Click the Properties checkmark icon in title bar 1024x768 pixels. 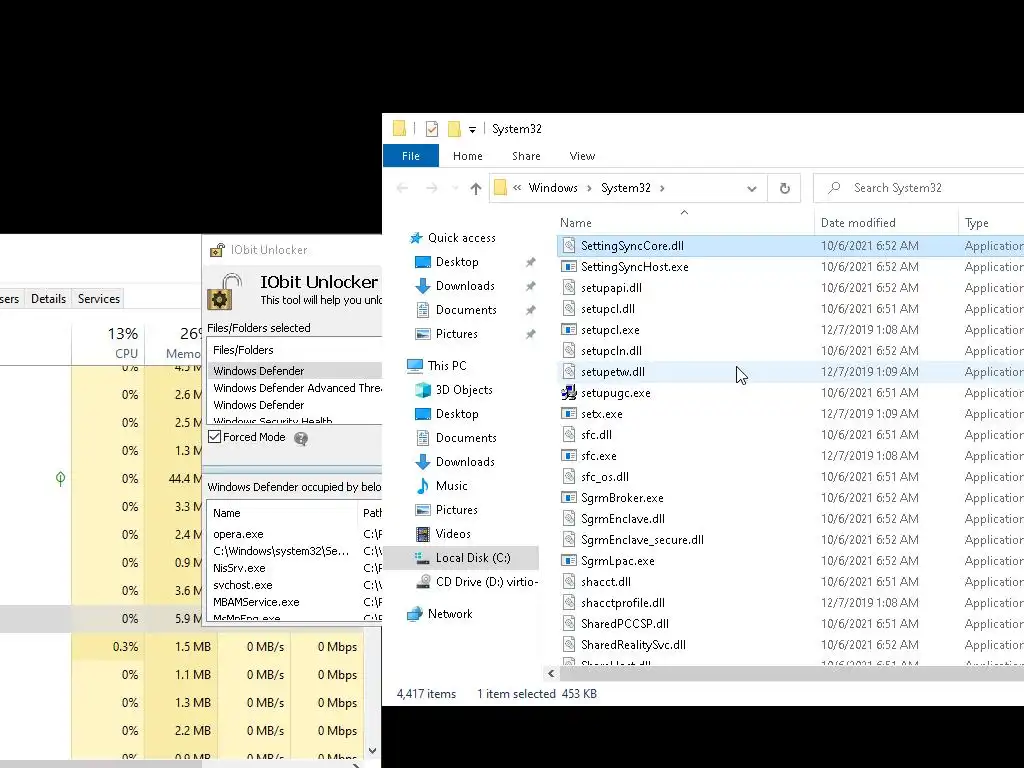tap(432, 129)
